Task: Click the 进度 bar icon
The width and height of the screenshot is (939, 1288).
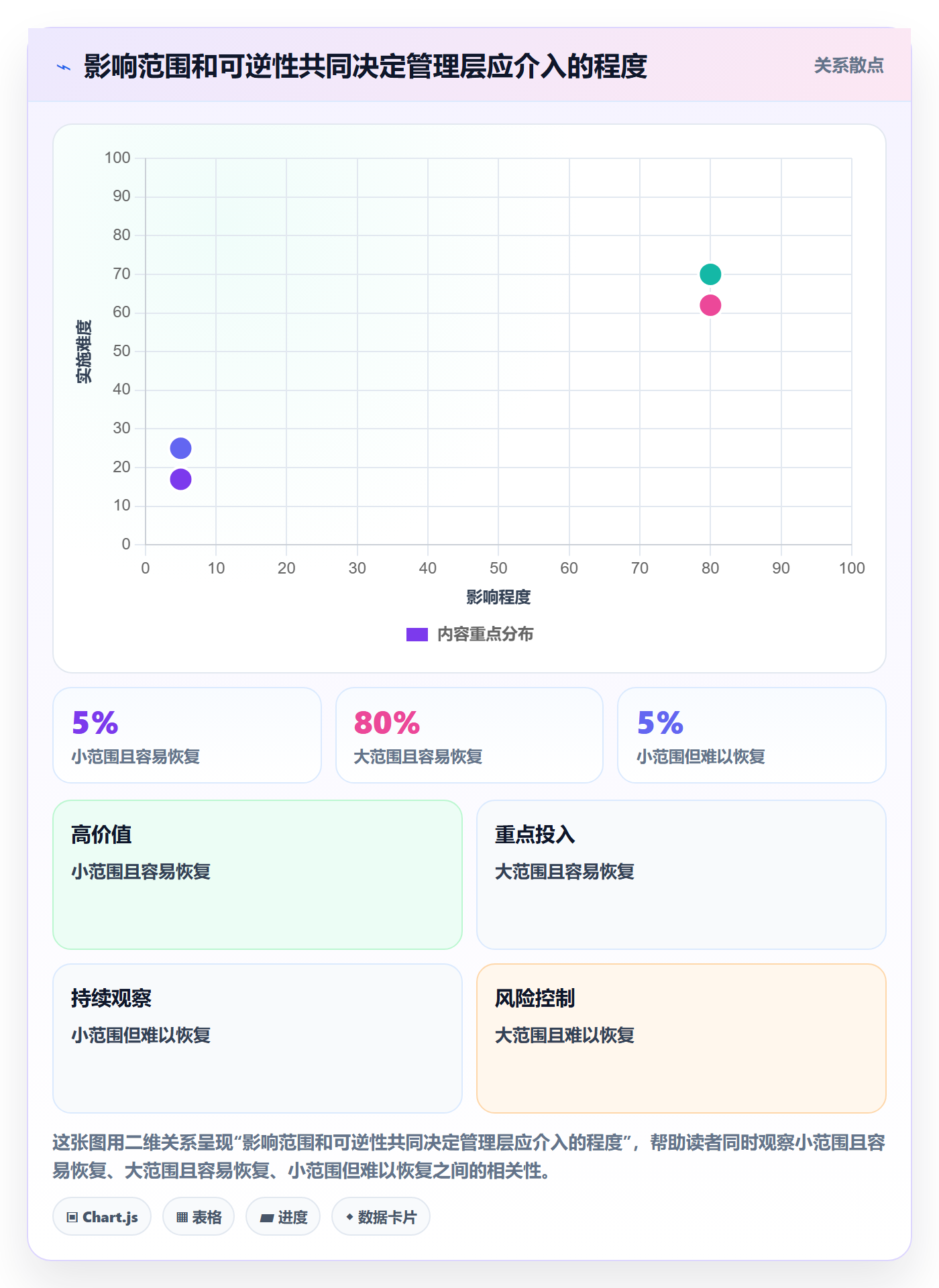Action: point(266,1218)
